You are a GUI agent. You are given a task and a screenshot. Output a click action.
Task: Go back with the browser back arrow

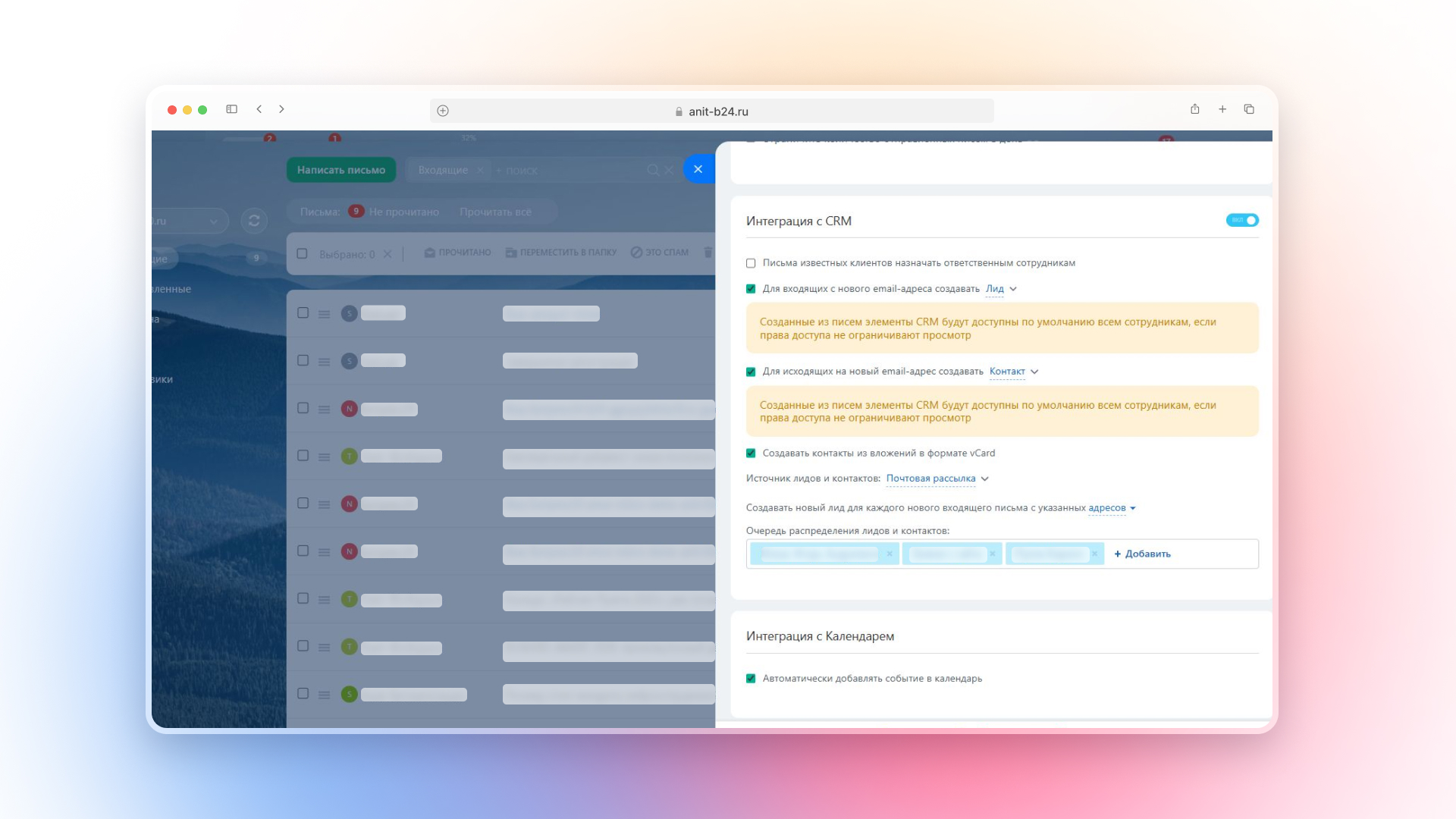point(259,109)
